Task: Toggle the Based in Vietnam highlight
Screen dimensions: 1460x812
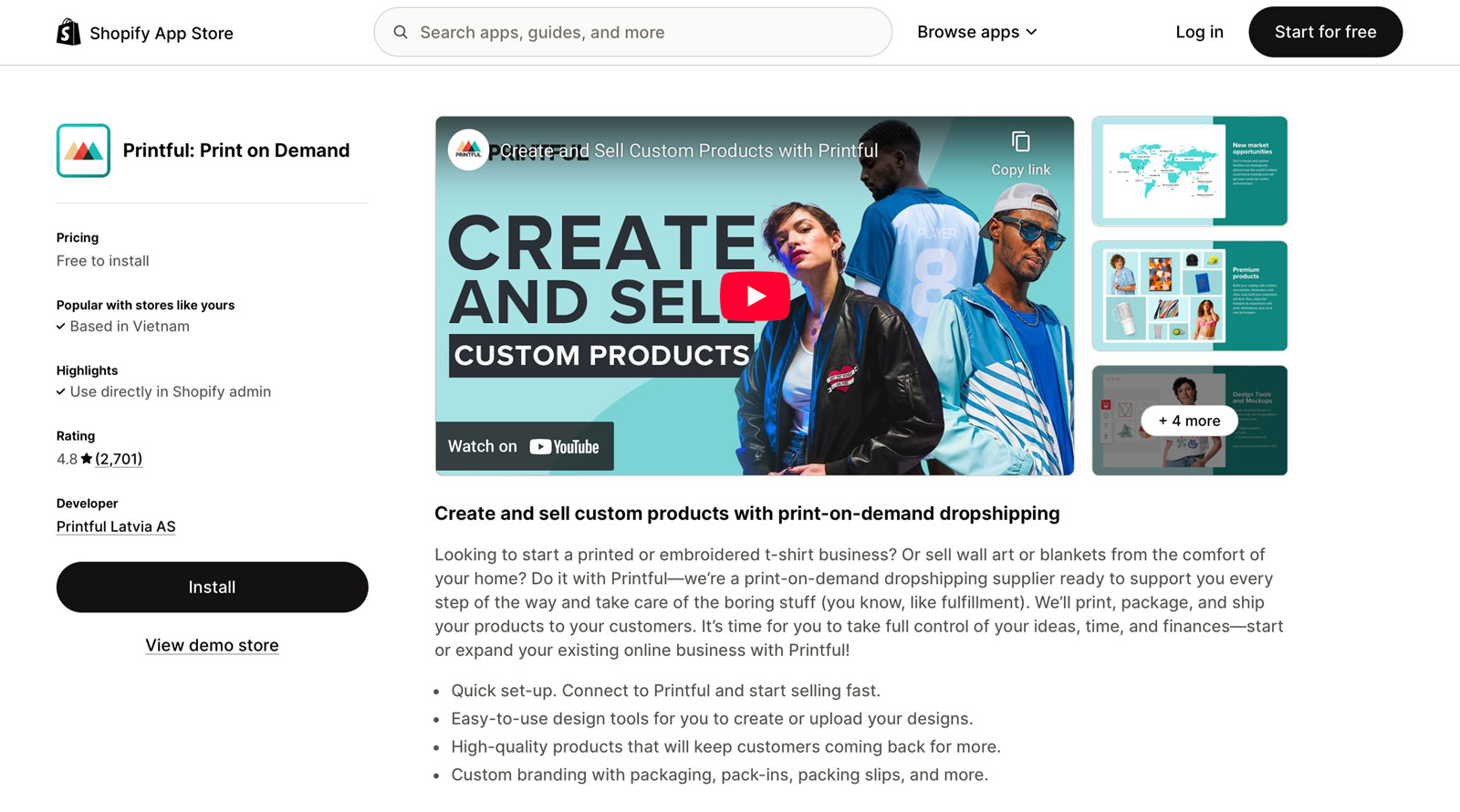Action: point(129,327)
